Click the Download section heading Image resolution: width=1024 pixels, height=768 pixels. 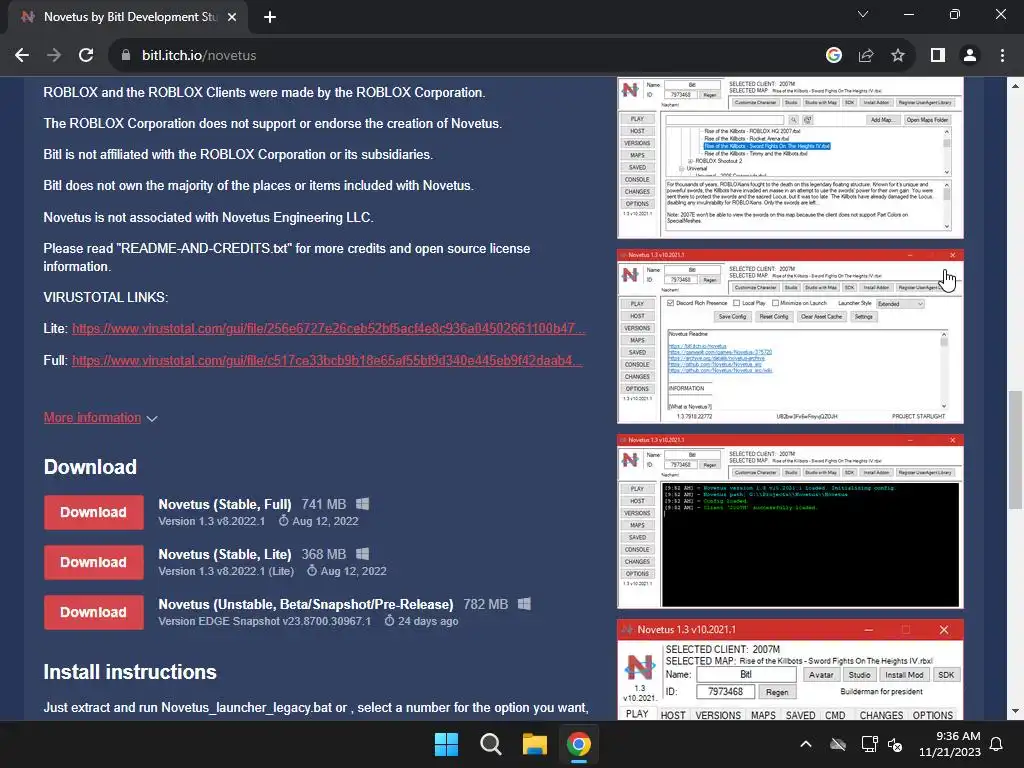90,467
